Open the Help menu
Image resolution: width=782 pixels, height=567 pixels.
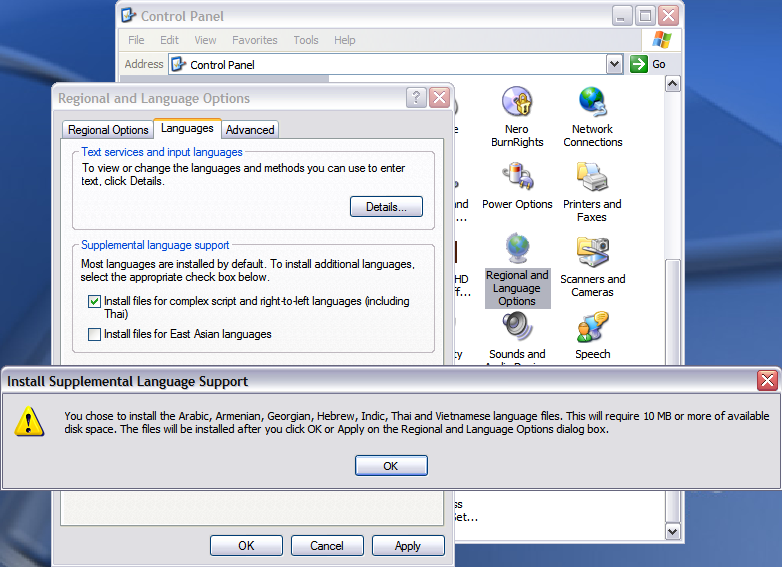coord(345,40)
